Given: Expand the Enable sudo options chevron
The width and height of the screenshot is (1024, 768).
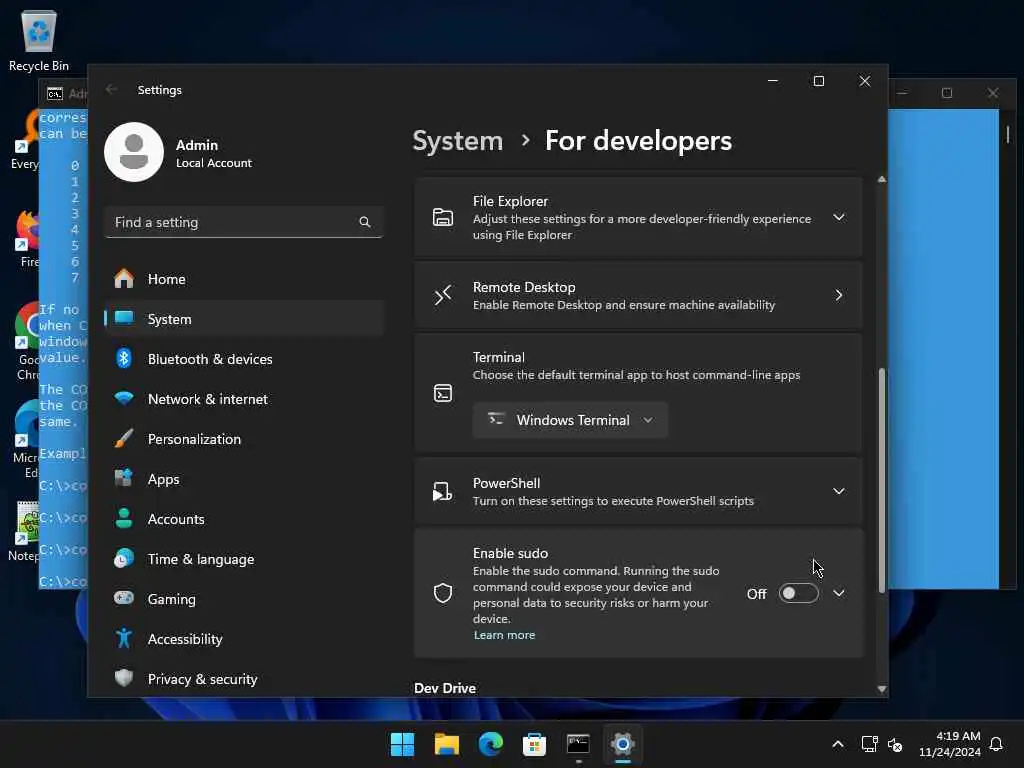Looking at the screenshot, I should click(x=839, y=593).
